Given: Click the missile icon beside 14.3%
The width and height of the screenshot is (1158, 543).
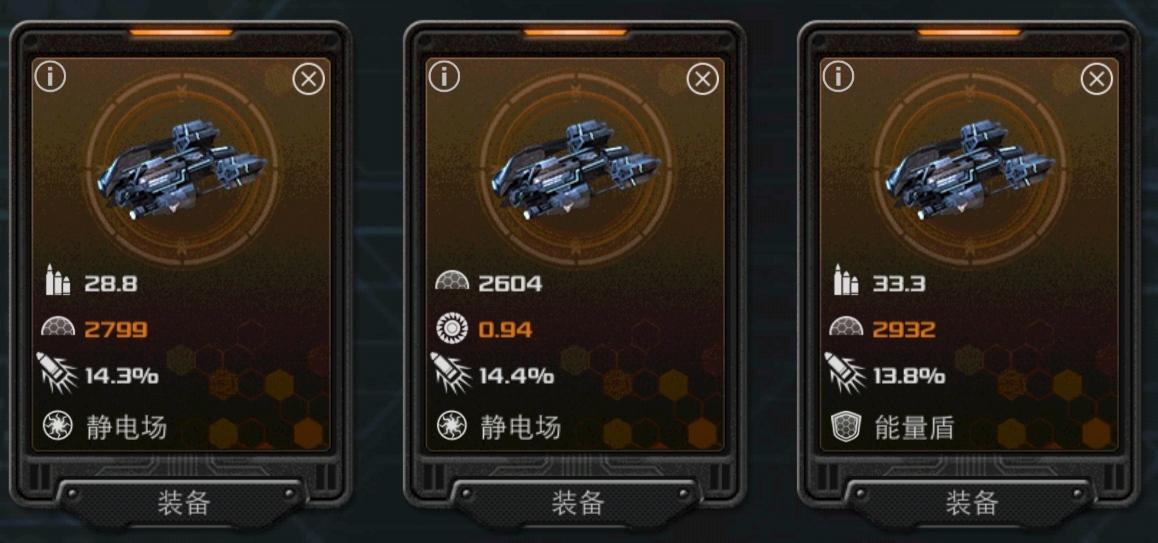Looking at the screenshot, I should [56, 372].
